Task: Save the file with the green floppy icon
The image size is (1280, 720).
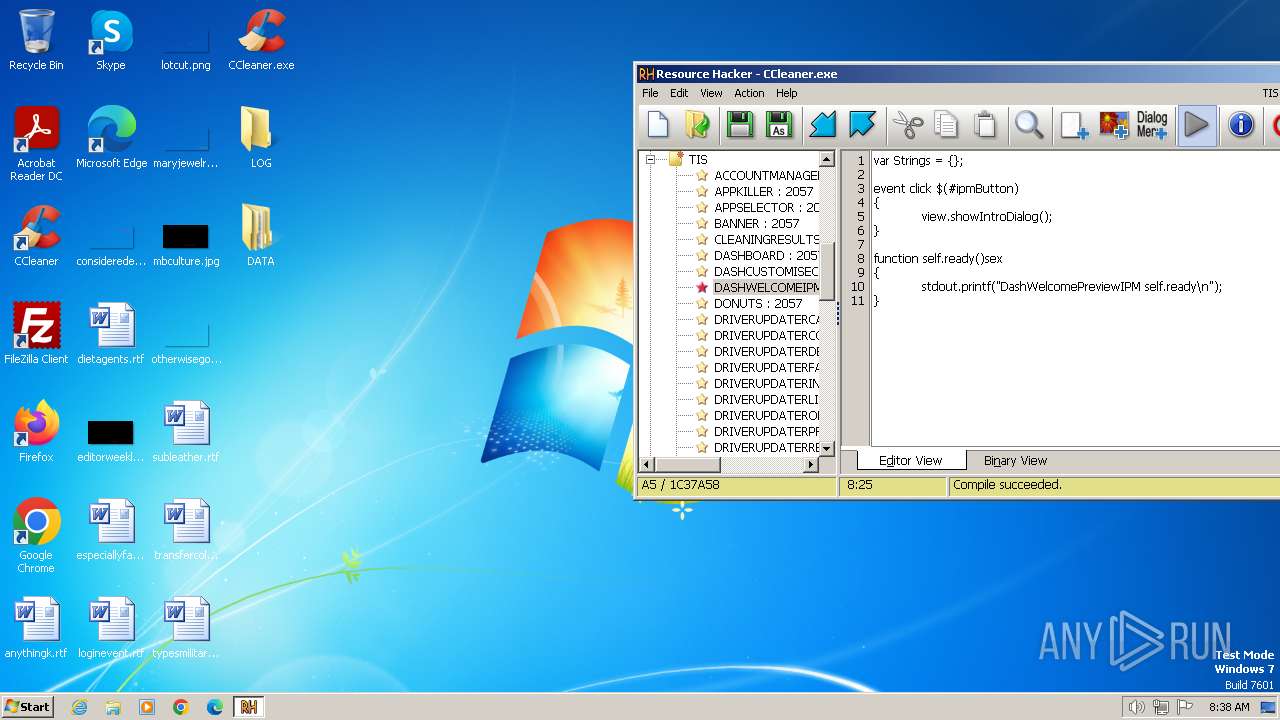Action: [x=740, y=125]
